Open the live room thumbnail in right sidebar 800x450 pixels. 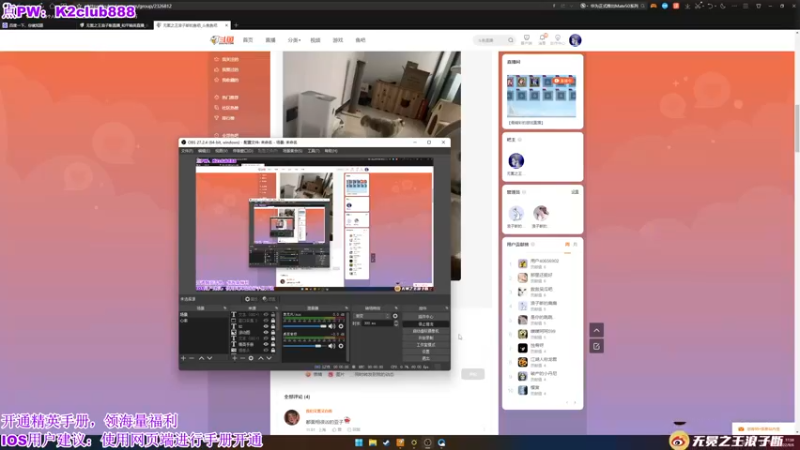[x=542, y=96]
